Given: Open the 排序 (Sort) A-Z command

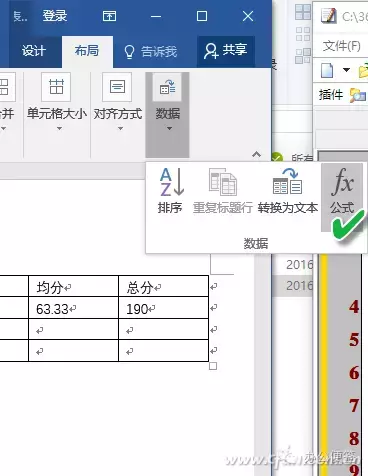Looking at the screenshot, I should pos(170,191).
